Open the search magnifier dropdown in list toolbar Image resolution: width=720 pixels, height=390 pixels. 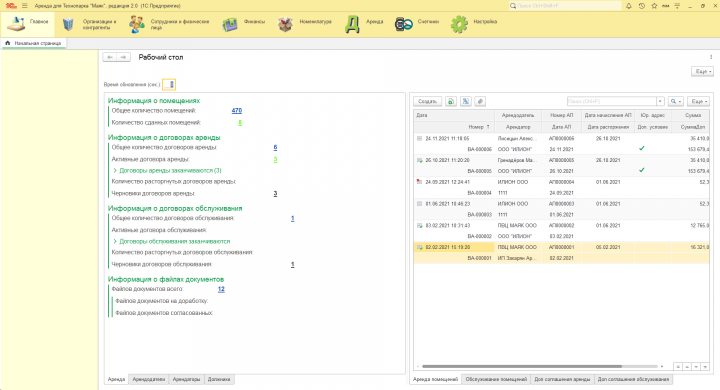tap(675, 101)
